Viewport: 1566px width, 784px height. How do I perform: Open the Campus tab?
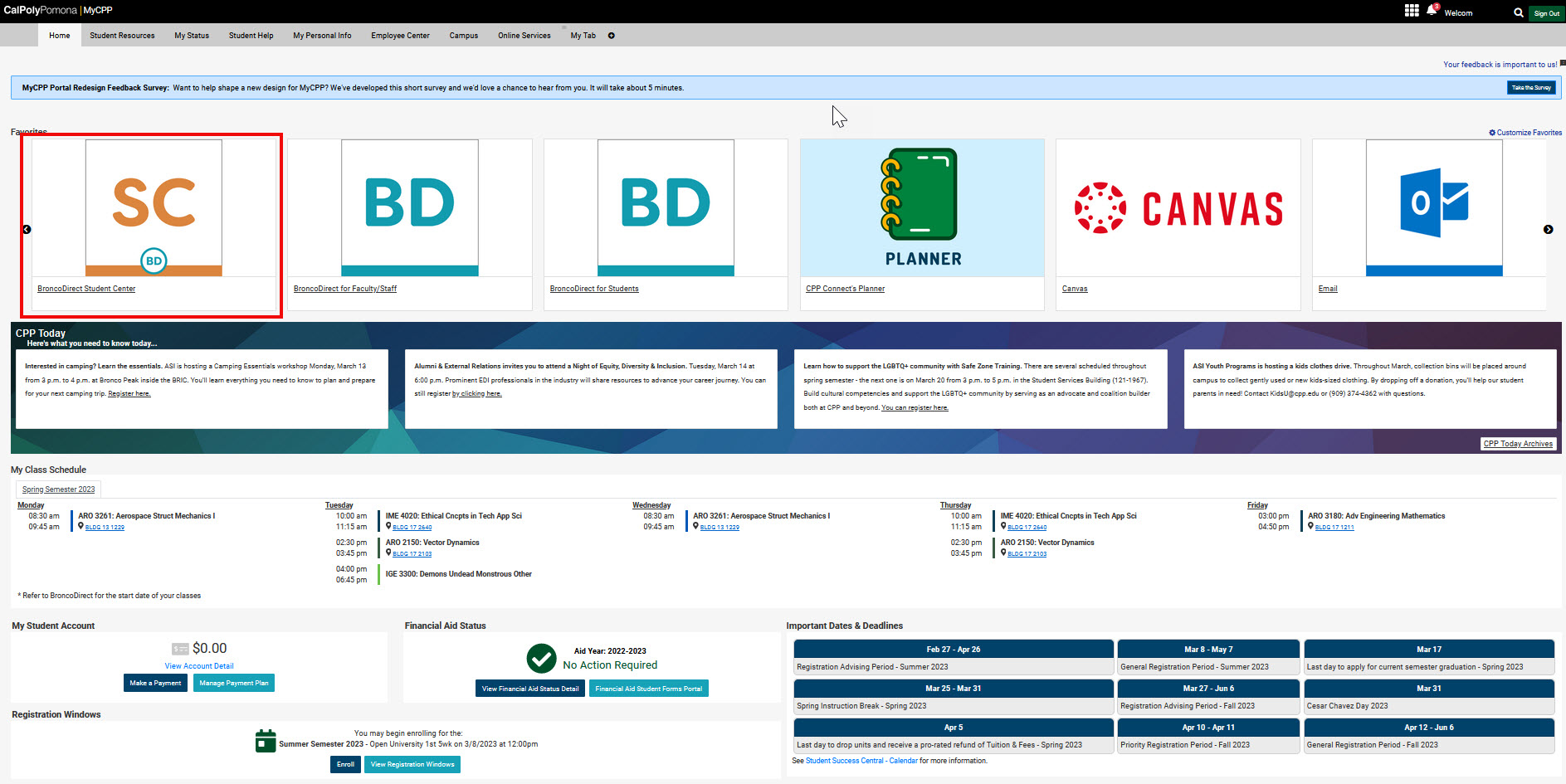click(x=464, y=36)
